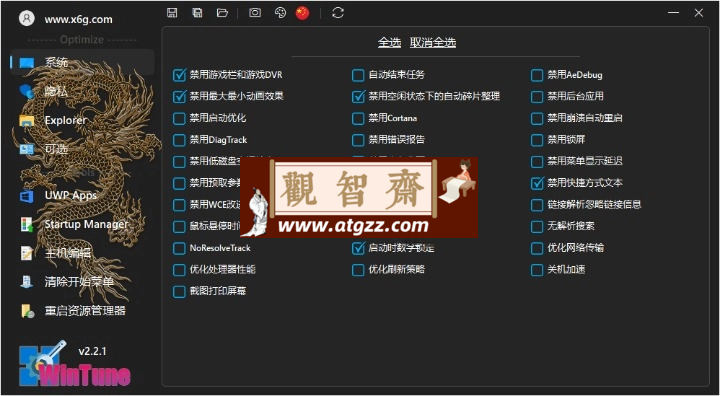720x396 pixels.
Task: Open 主机编辑 hosts editor icon
Action: coord(27,253)
